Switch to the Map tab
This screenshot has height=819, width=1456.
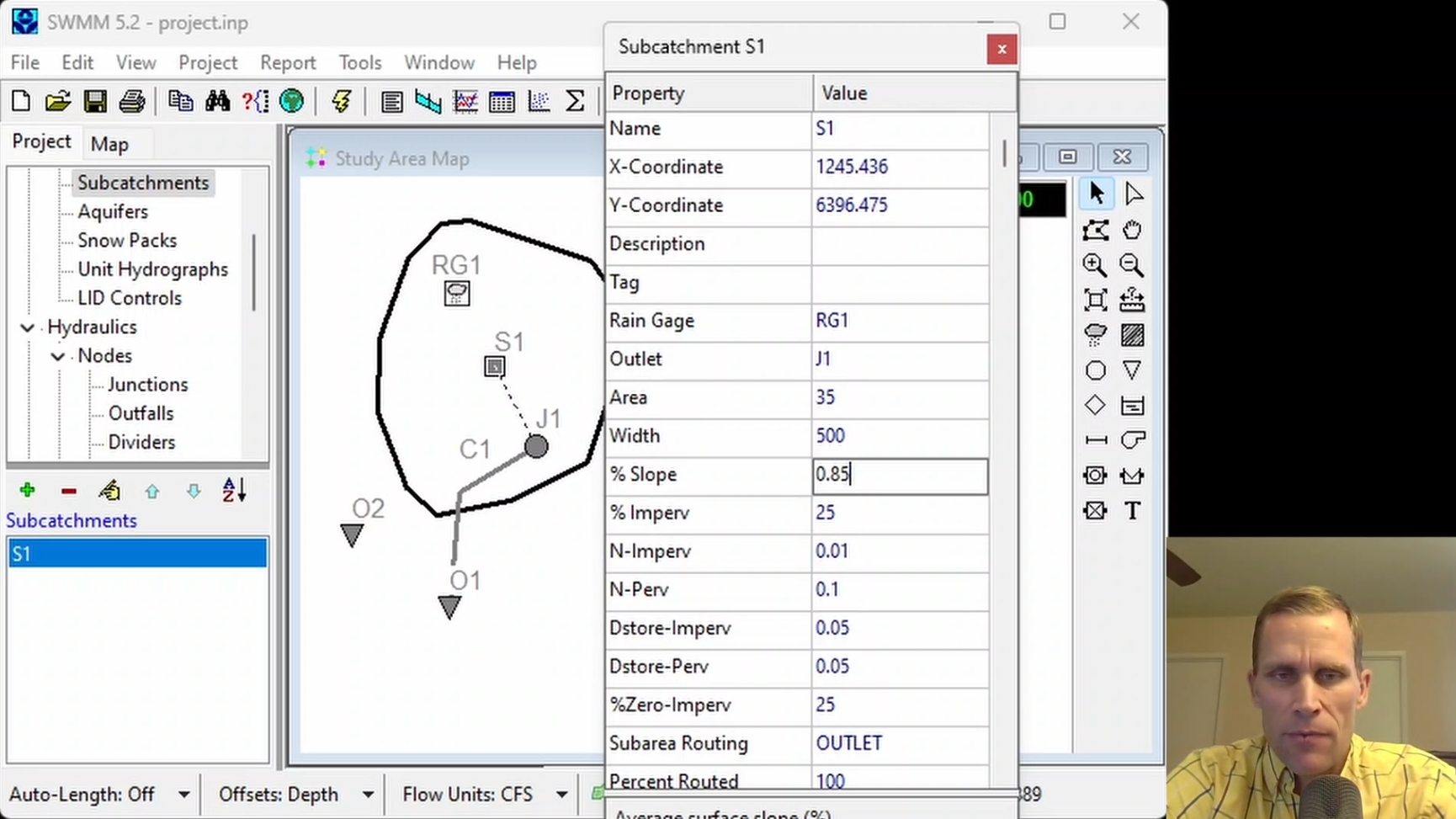tap(109, 144)
